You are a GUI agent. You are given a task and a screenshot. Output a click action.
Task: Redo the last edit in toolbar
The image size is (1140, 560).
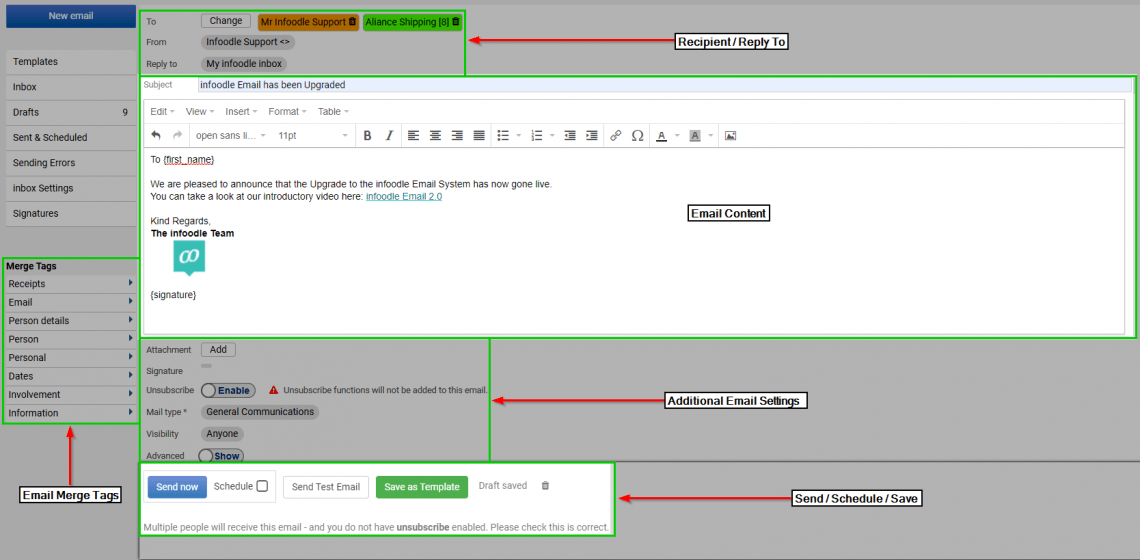[177, 135]
